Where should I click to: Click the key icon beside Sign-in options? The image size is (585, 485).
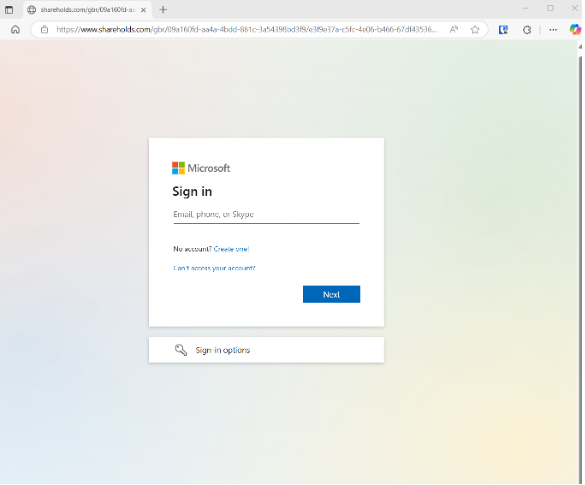coord(181,350)
